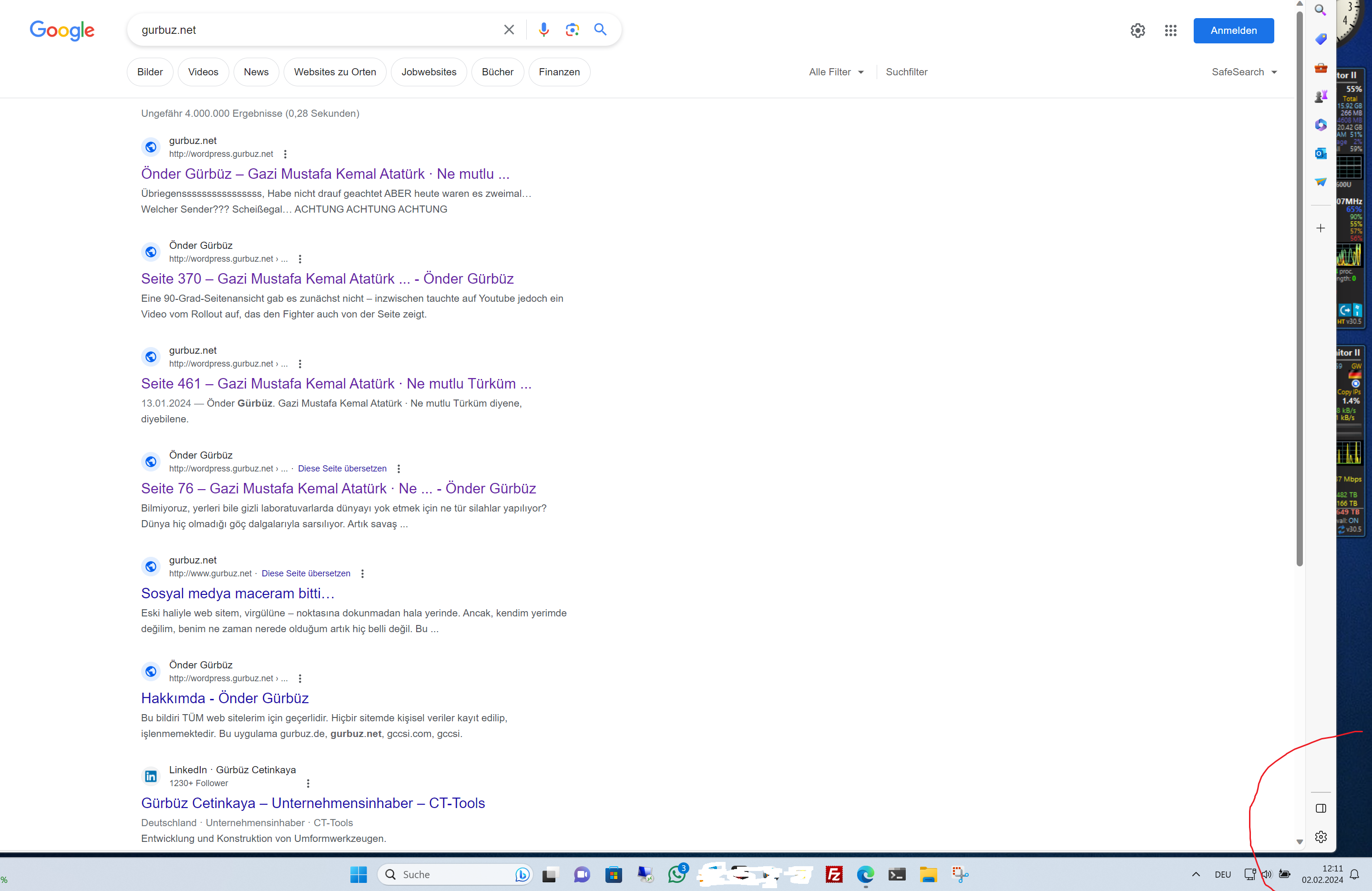Add a site to Edge sidebar

tap(1320, 228)
